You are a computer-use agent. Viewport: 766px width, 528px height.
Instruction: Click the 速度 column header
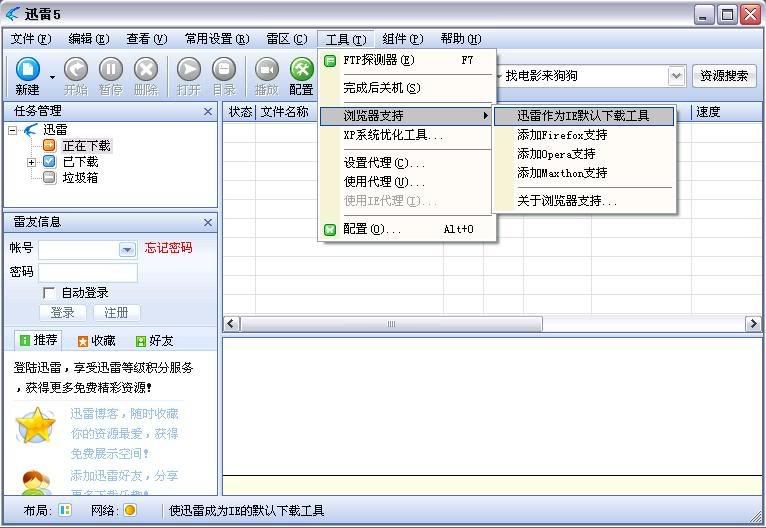[x=726, y=112]
